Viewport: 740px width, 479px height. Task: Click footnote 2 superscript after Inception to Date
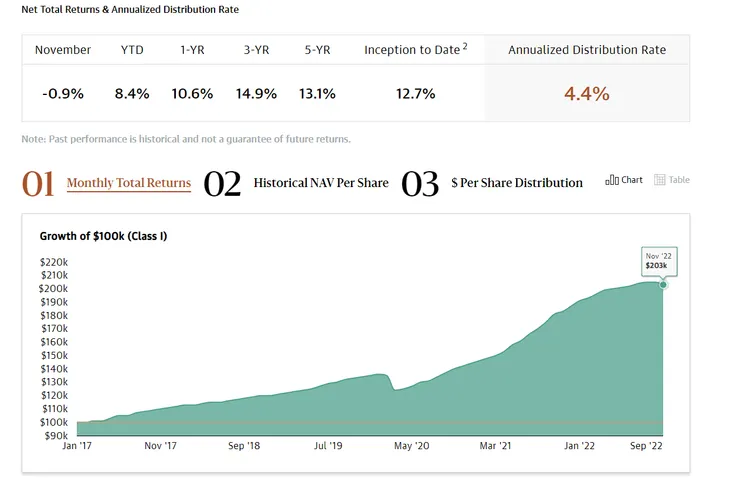tap(465, 46)
